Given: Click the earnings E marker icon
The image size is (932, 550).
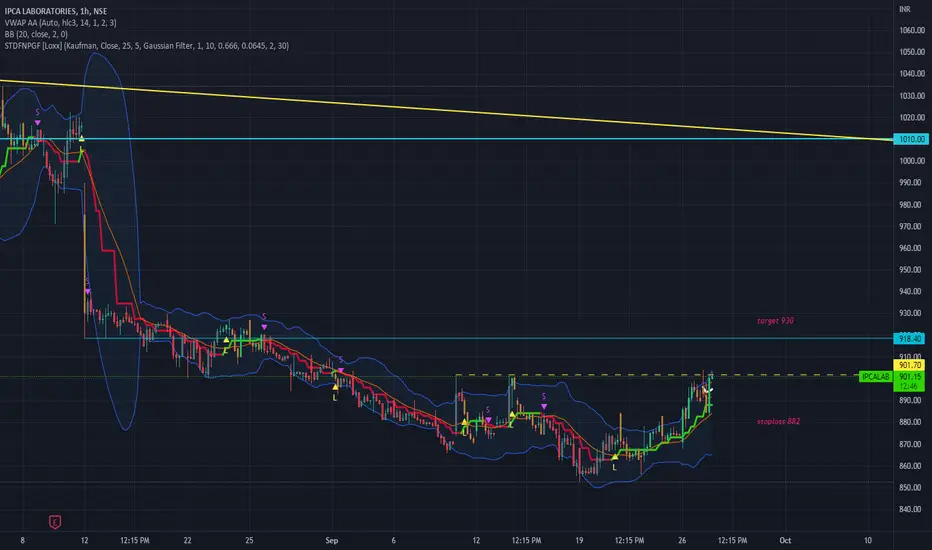Looking at the screenshot, I should click(55, 522).
